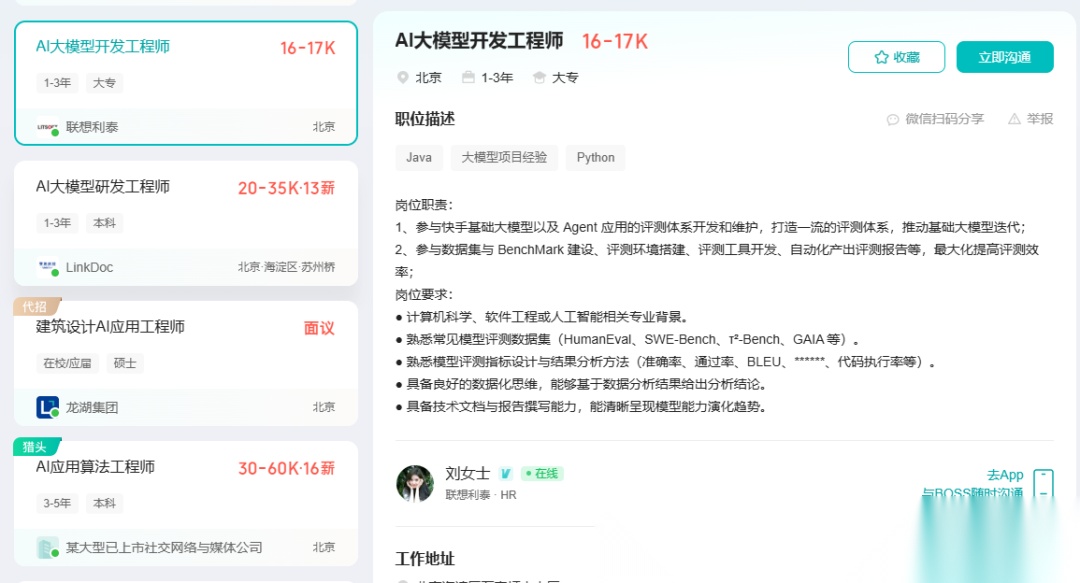Click the WeChat share bubble icon

(893, 120)
